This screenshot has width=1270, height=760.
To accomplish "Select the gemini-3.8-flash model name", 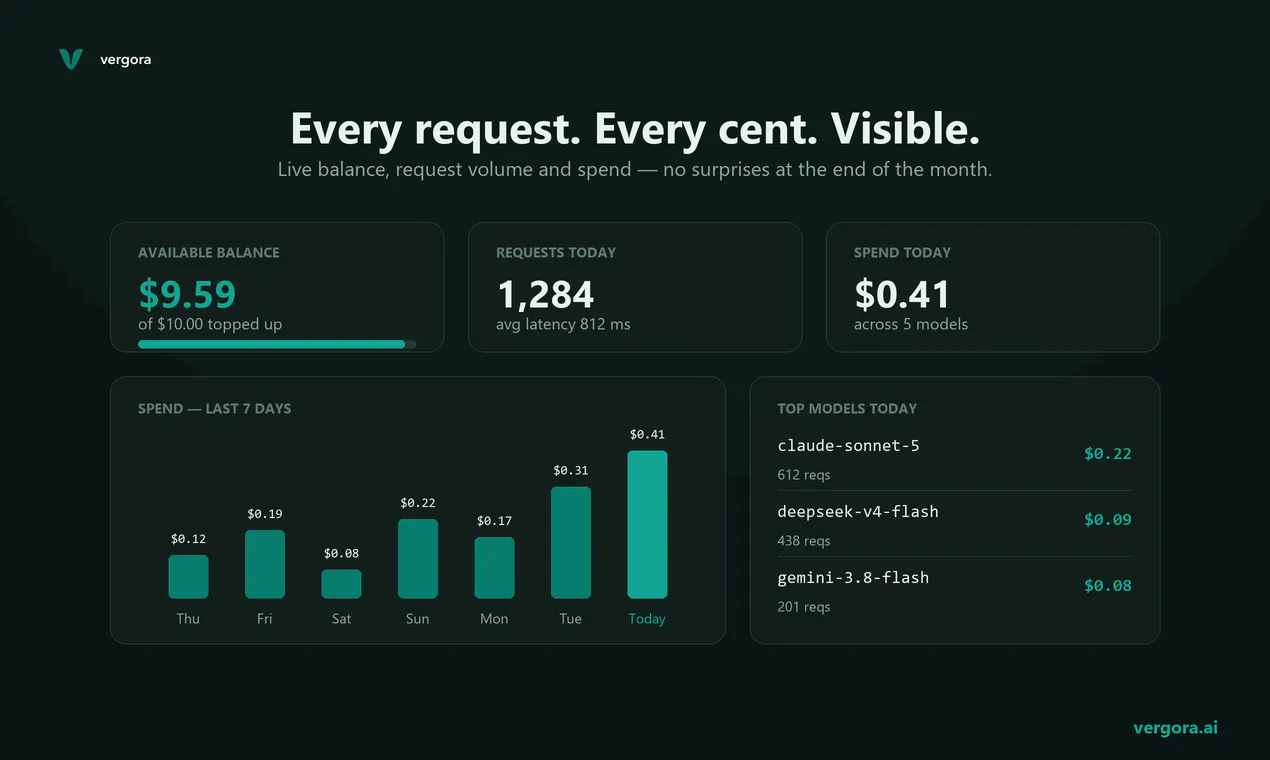I will (x=853, y=578).
